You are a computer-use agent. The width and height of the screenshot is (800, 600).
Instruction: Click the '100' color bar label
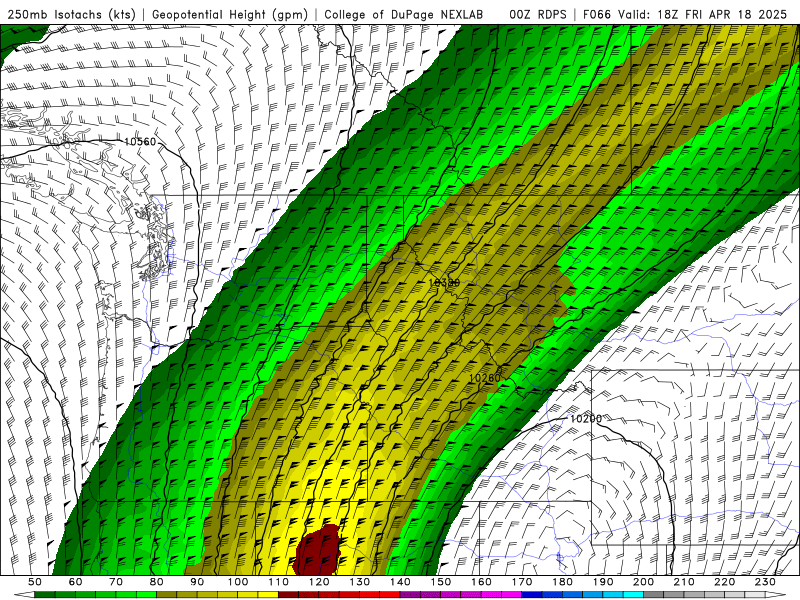point(238,582)
